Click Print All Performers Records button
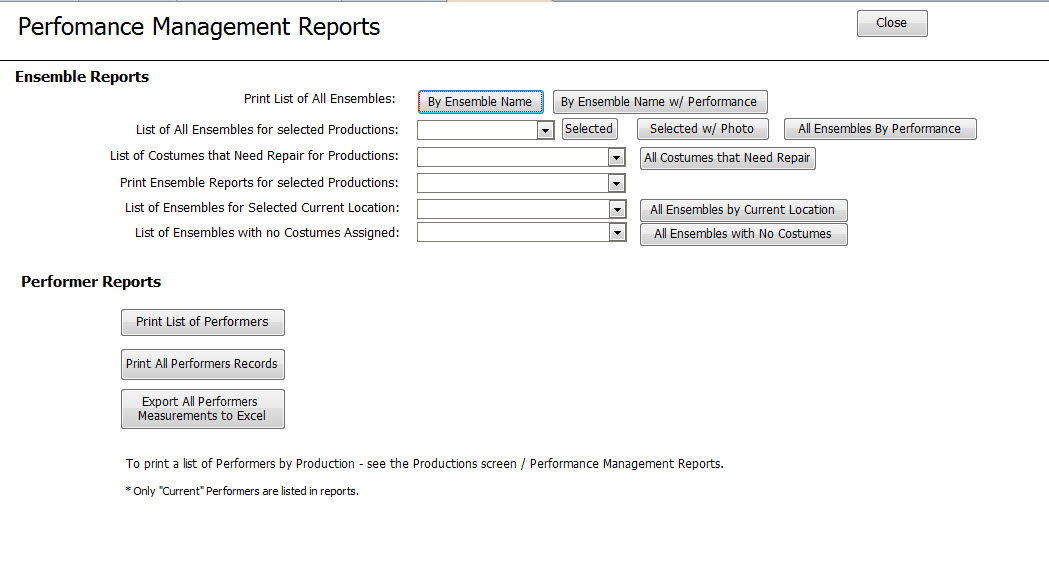The width and height of the screenshot is (1049, 580). [203, 364]
